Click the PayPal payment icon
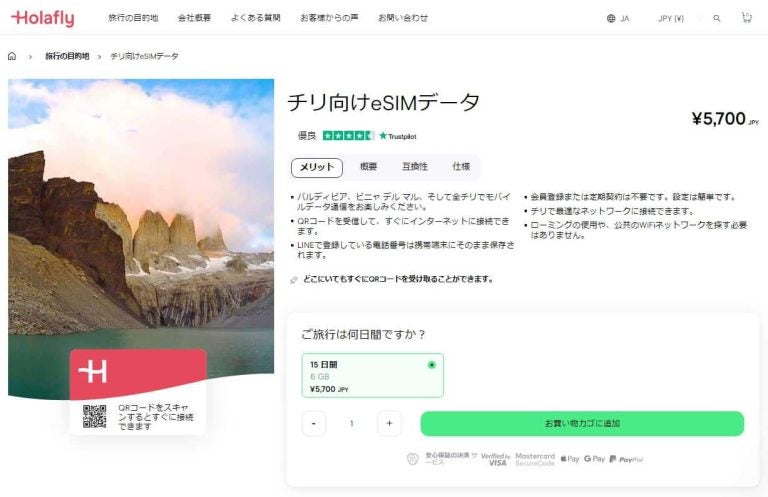The height and width of the screenshot is (497, 768). [x=626, y=459]
